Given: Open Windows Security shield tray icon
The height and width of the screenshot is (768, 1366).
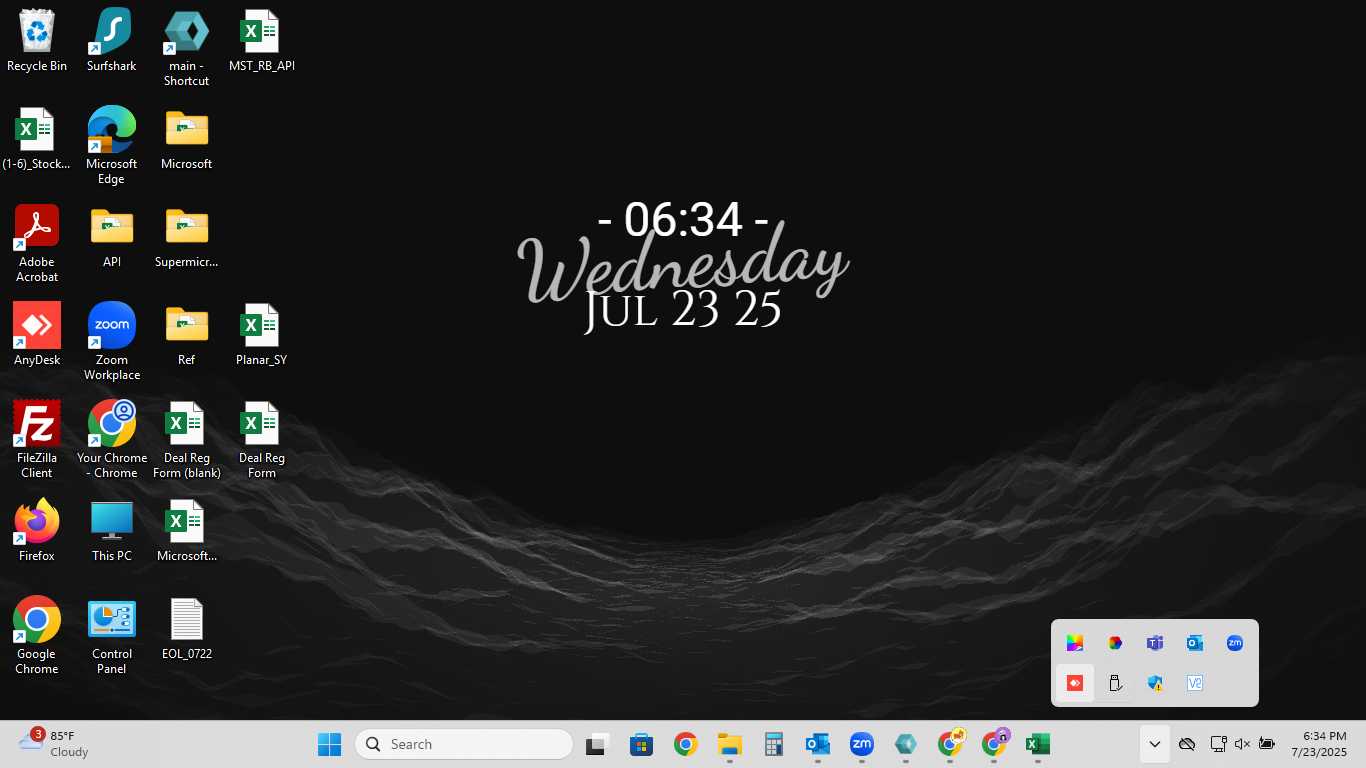Looking at the screenshot, I should tap(1155, 683).
